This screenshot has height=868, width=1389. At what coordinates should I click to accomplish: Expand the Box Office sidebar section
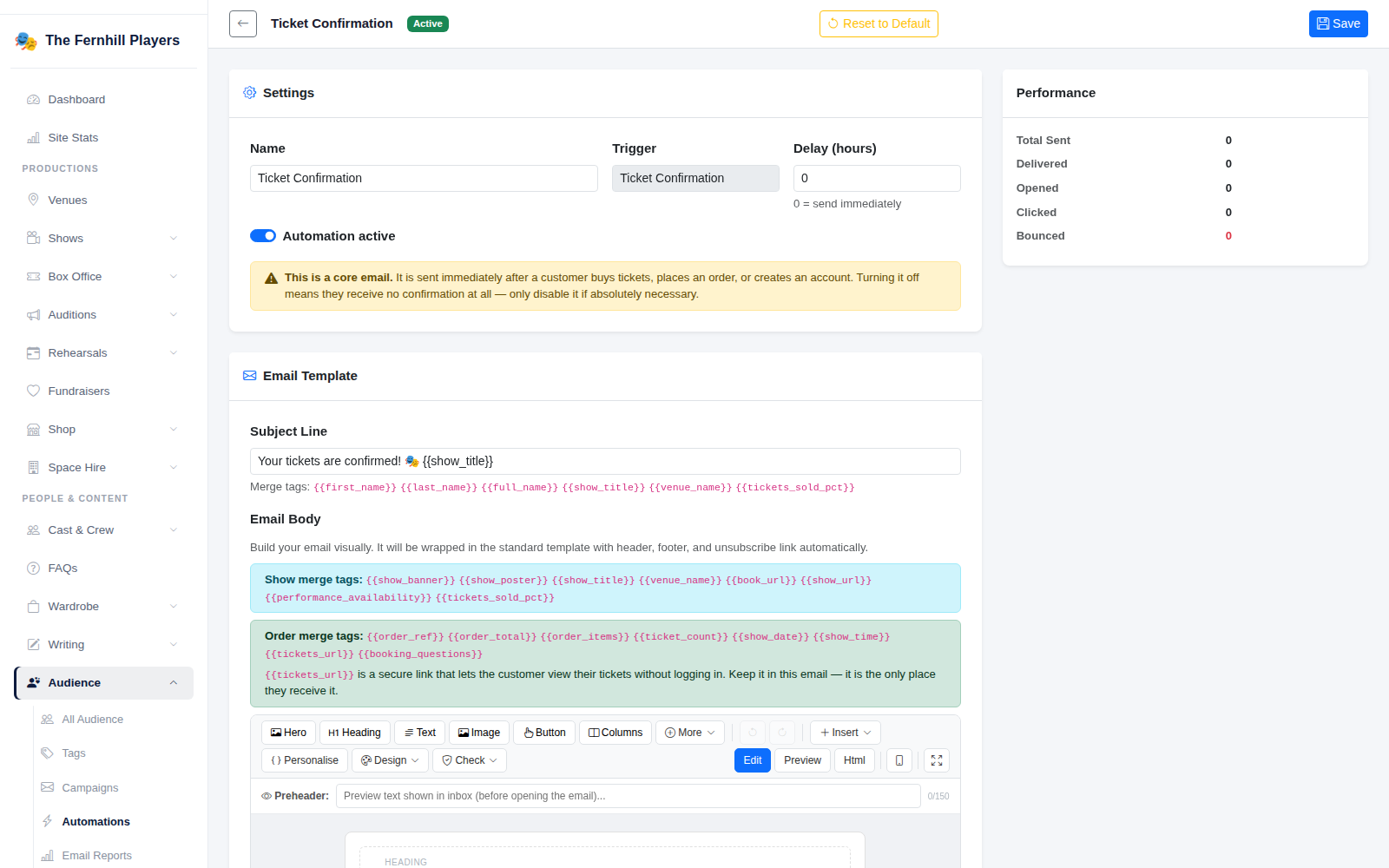tap(104, 277)
